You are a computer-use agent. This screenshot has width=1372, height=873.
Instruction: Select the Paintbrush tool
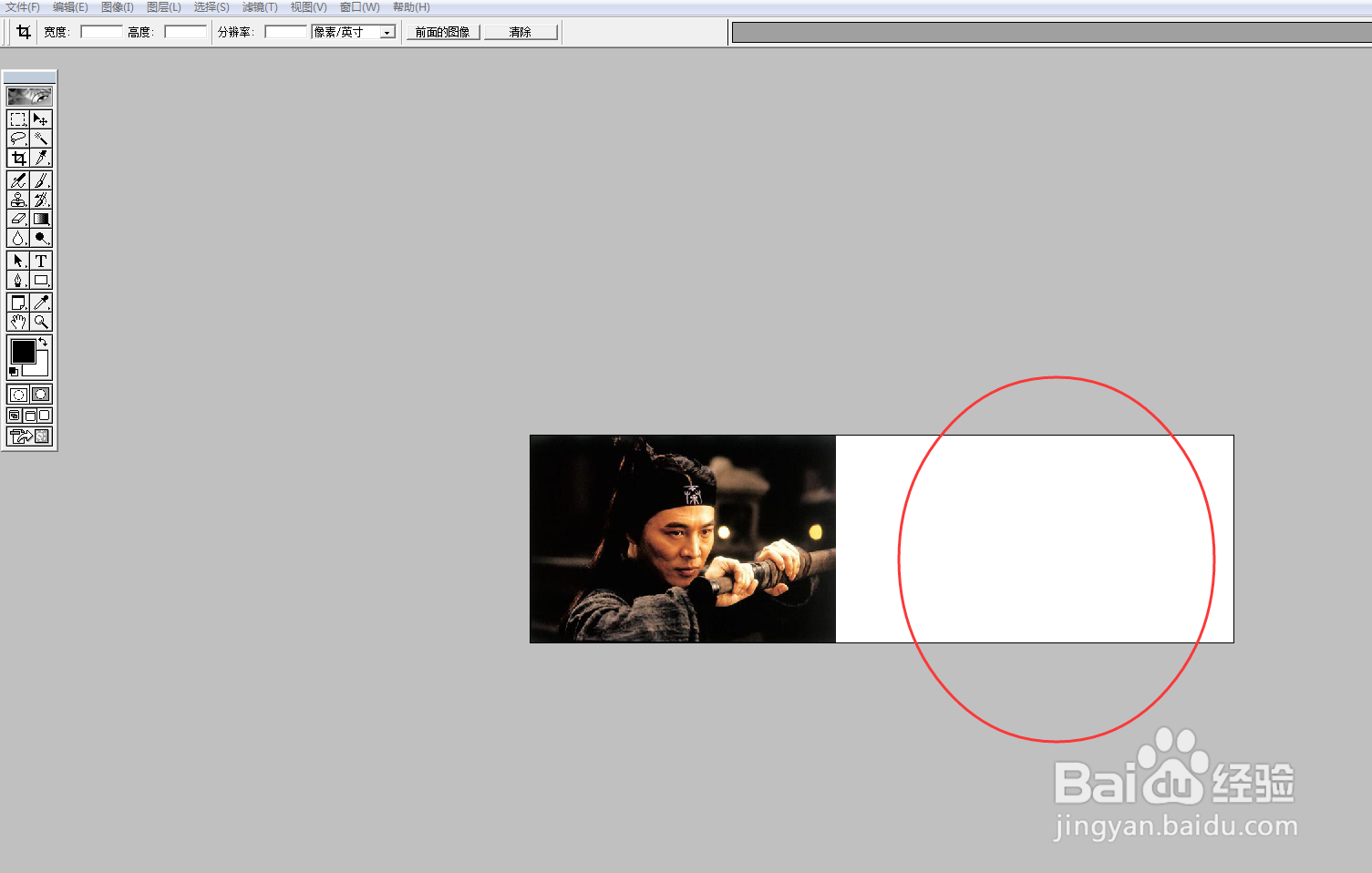tap(41, 180)
